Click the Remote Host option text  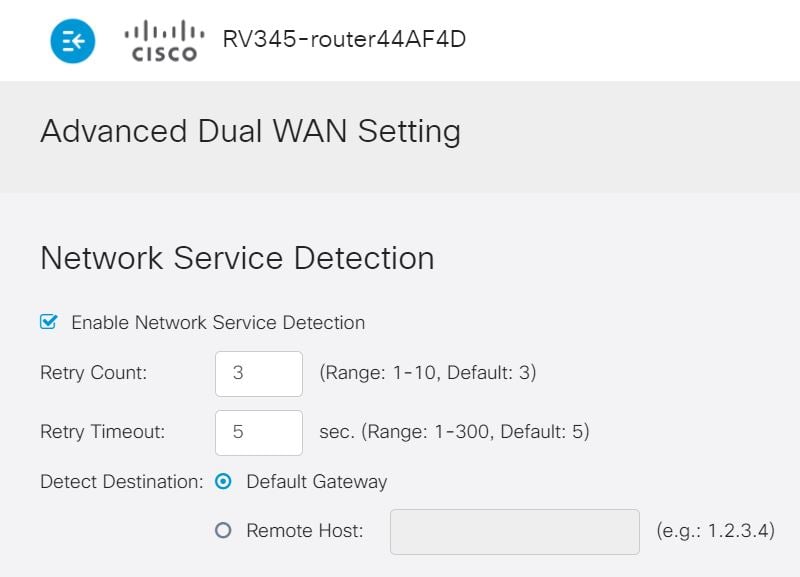click(304, 531)
